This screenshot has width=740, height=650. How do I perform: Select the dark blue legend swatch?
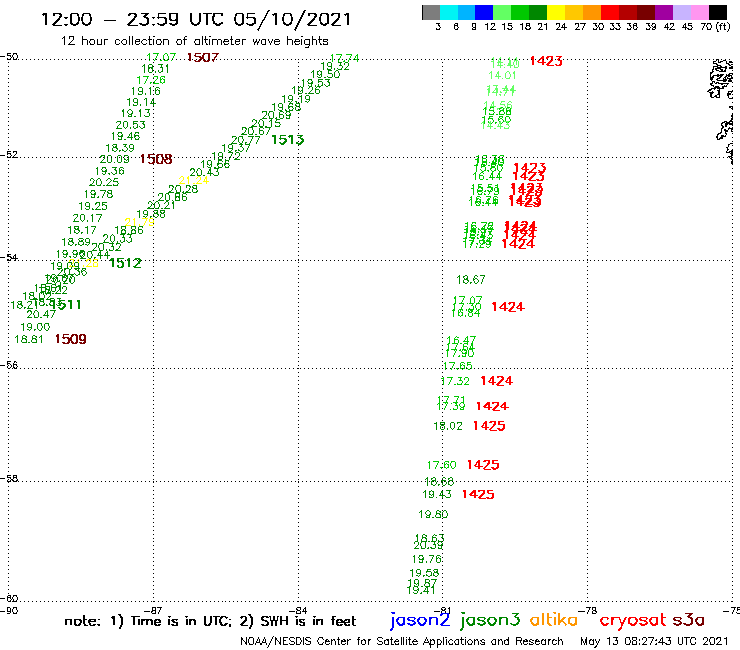[484, 12]
